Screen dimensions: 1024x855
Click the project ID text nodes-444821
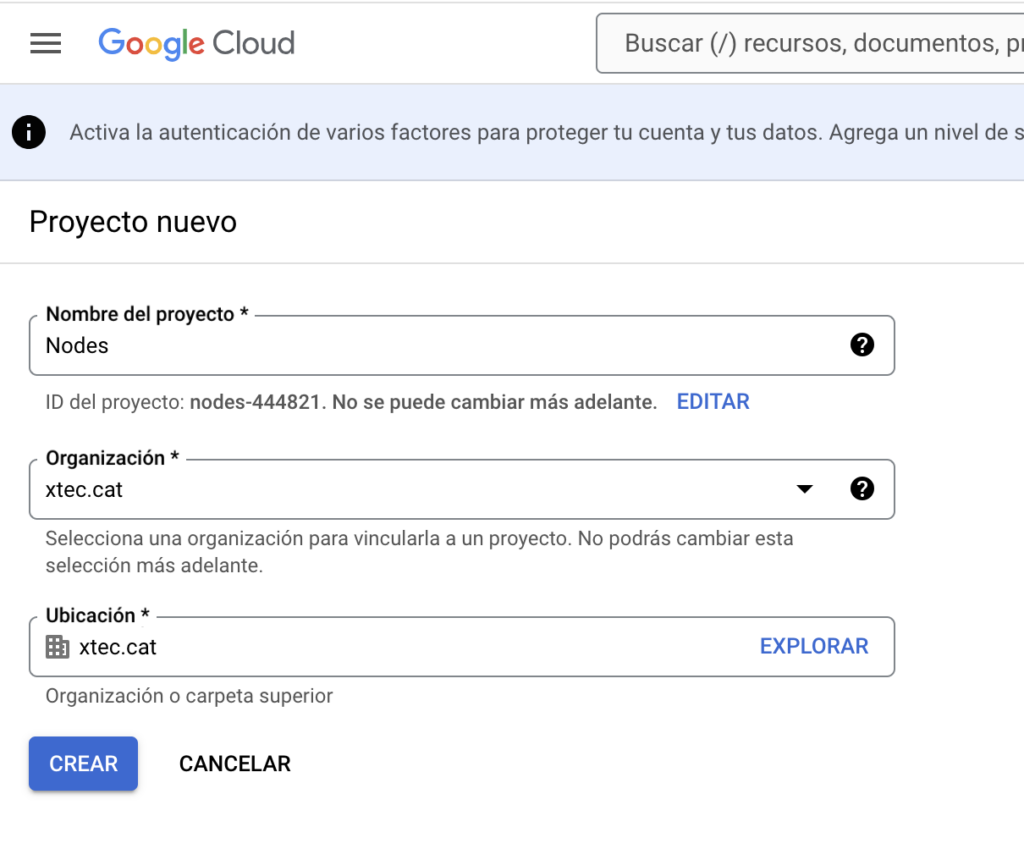256,402
